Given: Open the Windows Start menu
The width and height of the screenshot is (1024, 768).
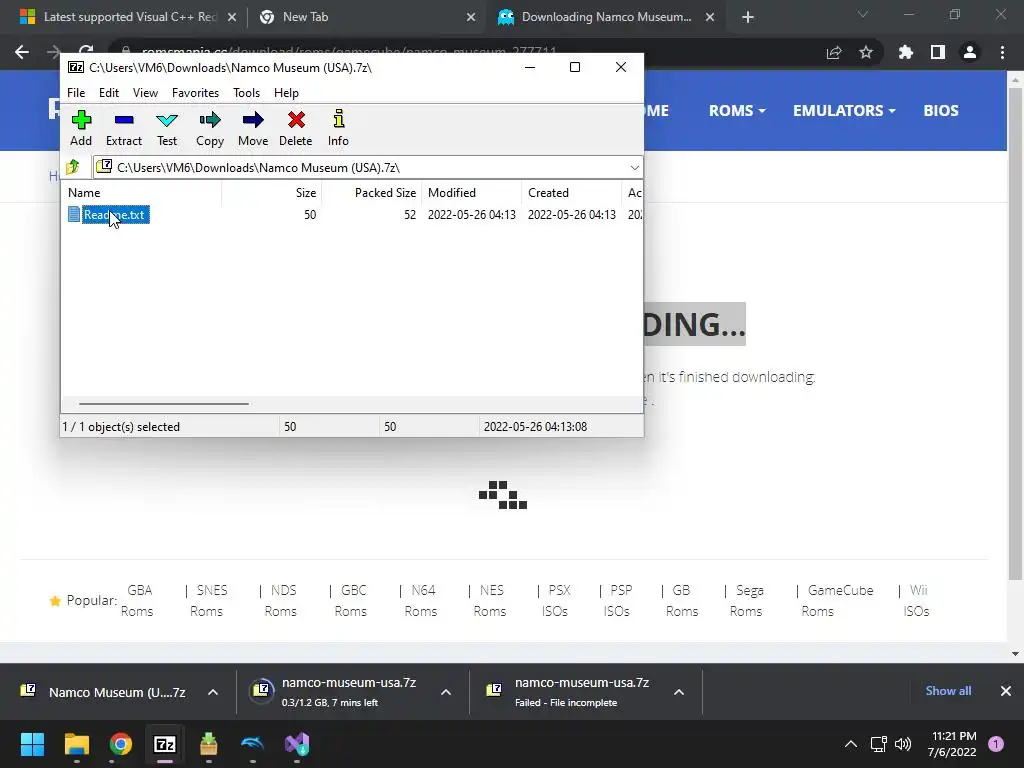Looking at the screenshot, I should (32, 744).
